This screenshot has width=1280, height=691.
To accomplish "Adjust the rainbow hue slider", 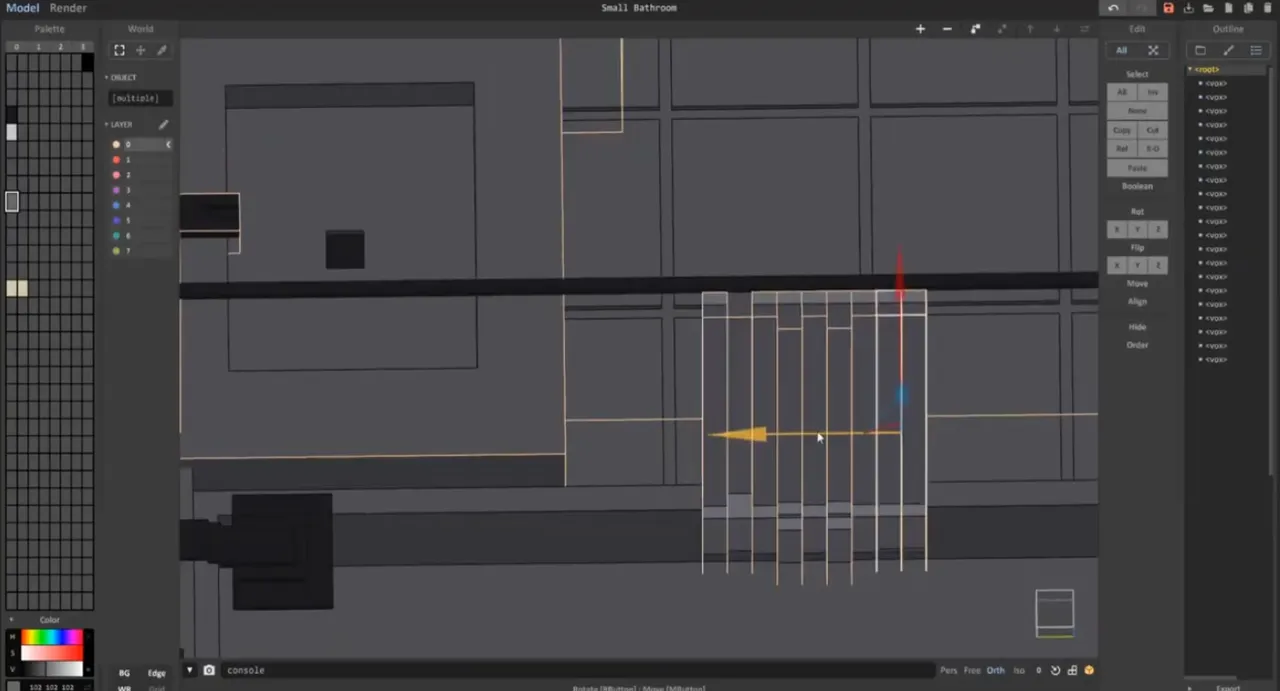I will click(52, 637).
